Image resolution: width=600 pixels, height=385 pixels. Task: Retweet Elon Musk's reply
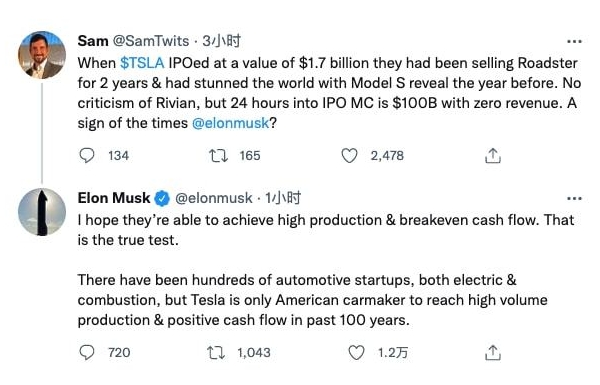216,352
